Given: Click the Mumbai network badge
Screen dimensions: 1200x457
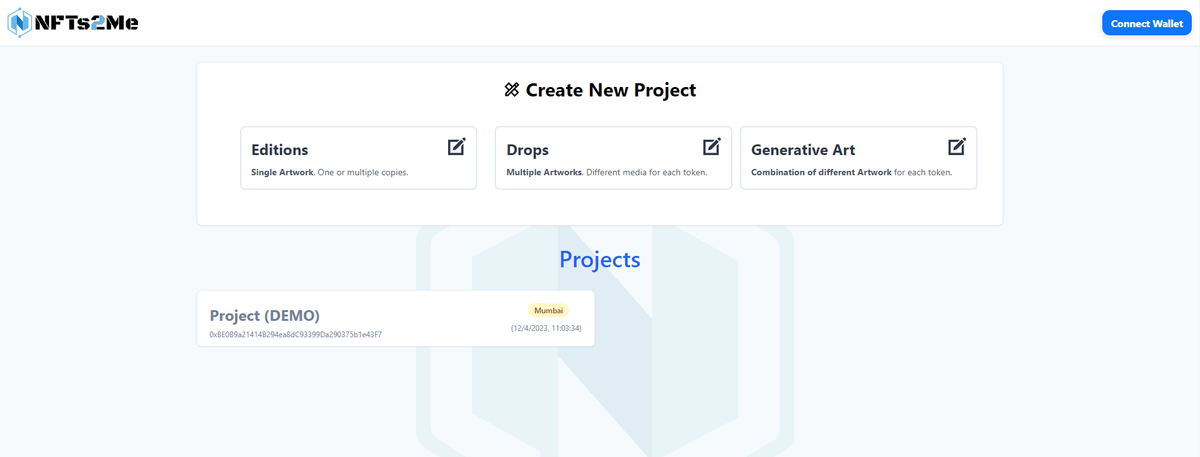Looking at the screenshot, I should point(548,310).
